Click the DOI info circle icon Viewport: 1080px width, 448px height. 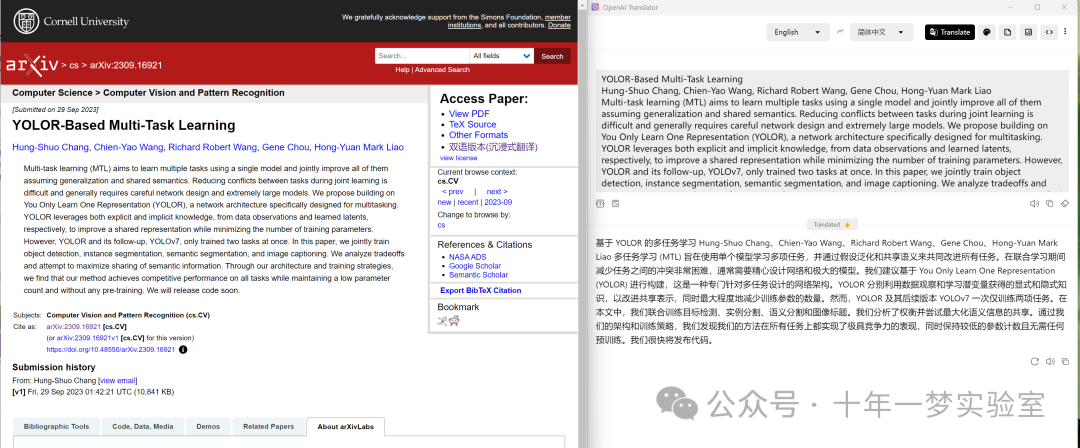(183, 350)
